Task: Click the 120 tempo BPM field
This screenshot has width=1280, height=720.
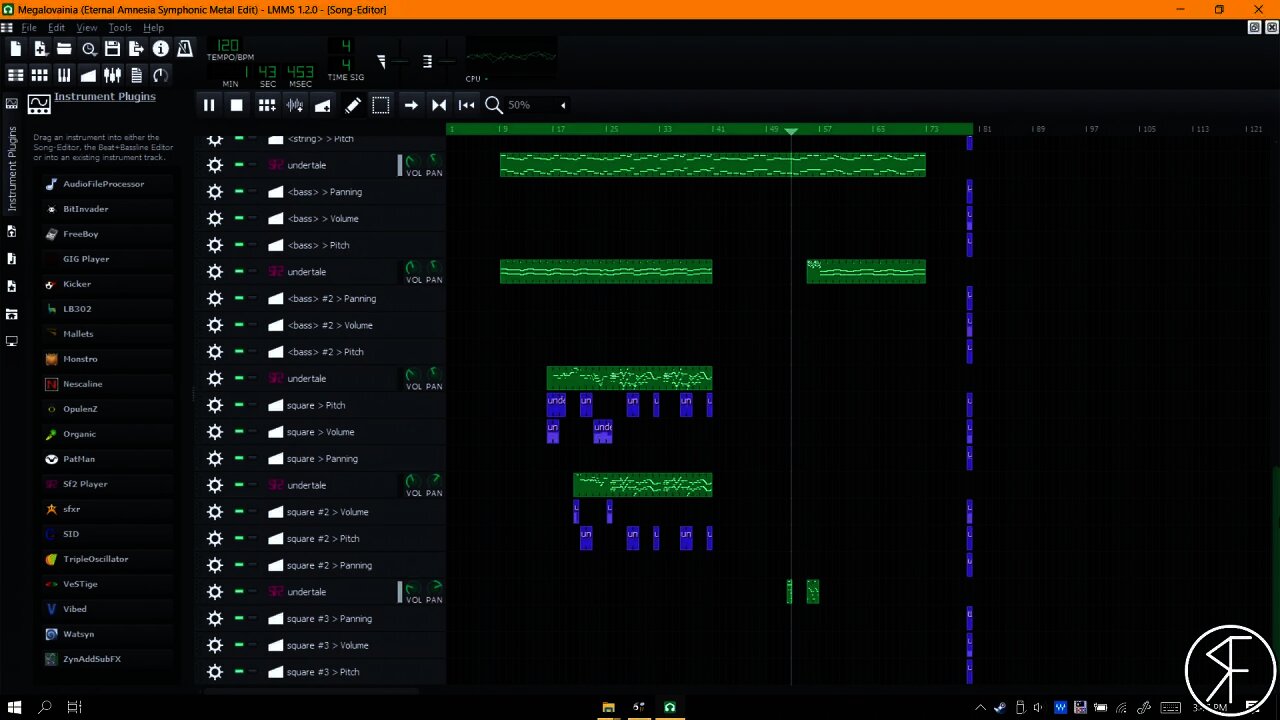Action: (229, 45)
